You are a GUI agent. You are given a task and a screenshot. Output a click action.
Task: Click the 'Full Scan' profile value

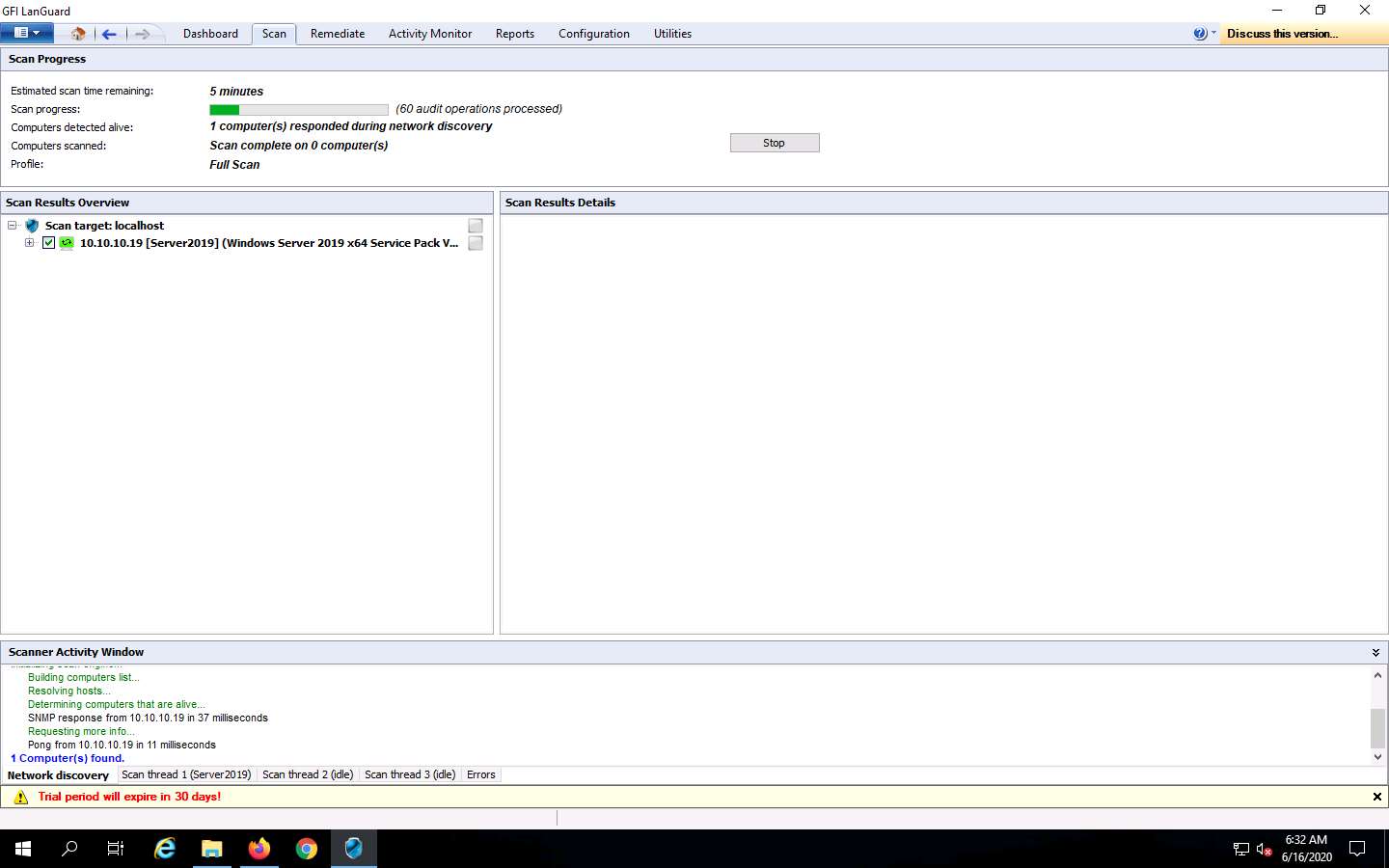[x=234, y=165]
